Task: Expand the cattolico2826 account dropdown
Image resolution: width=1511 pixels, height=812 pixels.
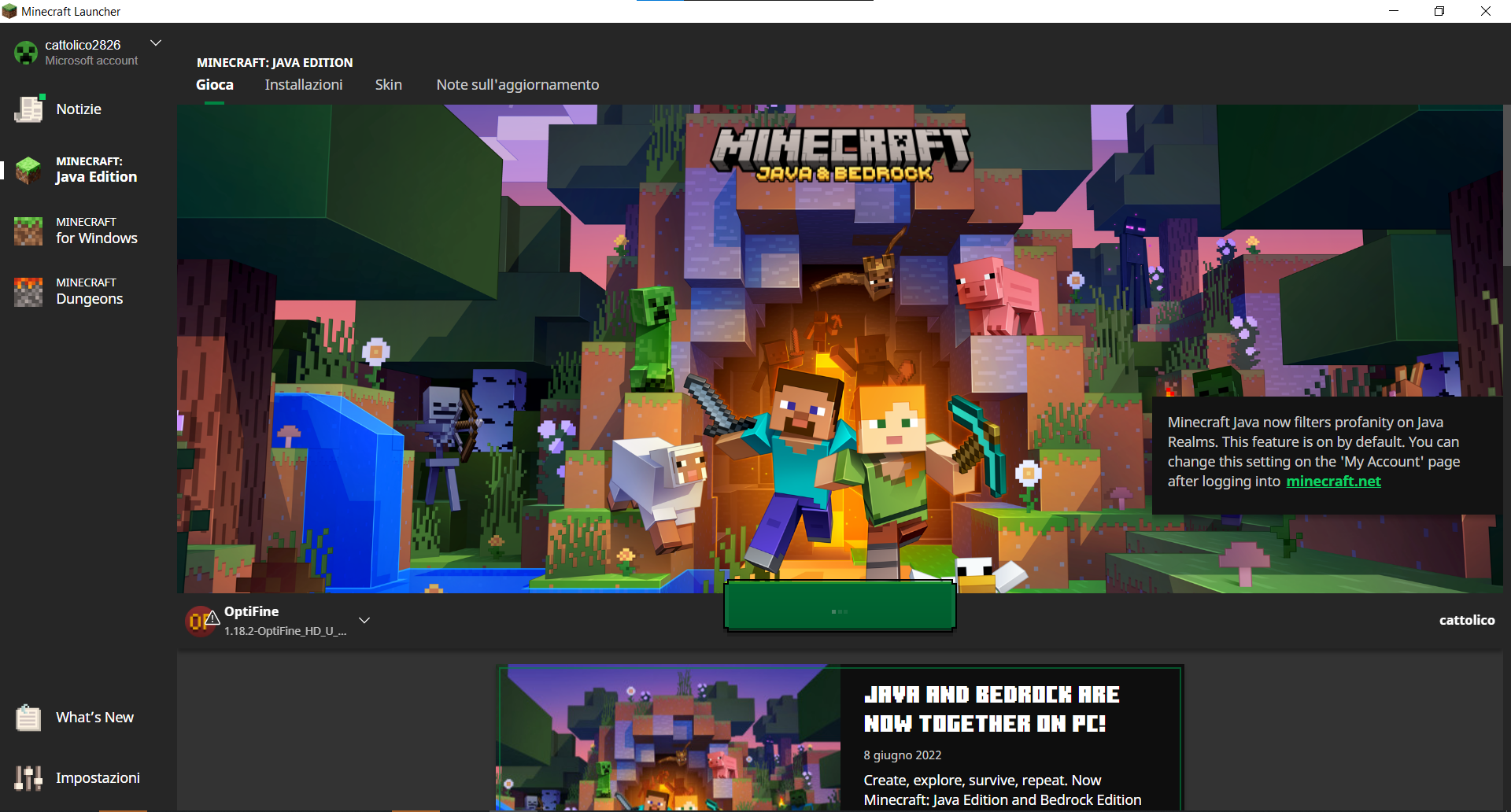Action: (x=156, y=43)
